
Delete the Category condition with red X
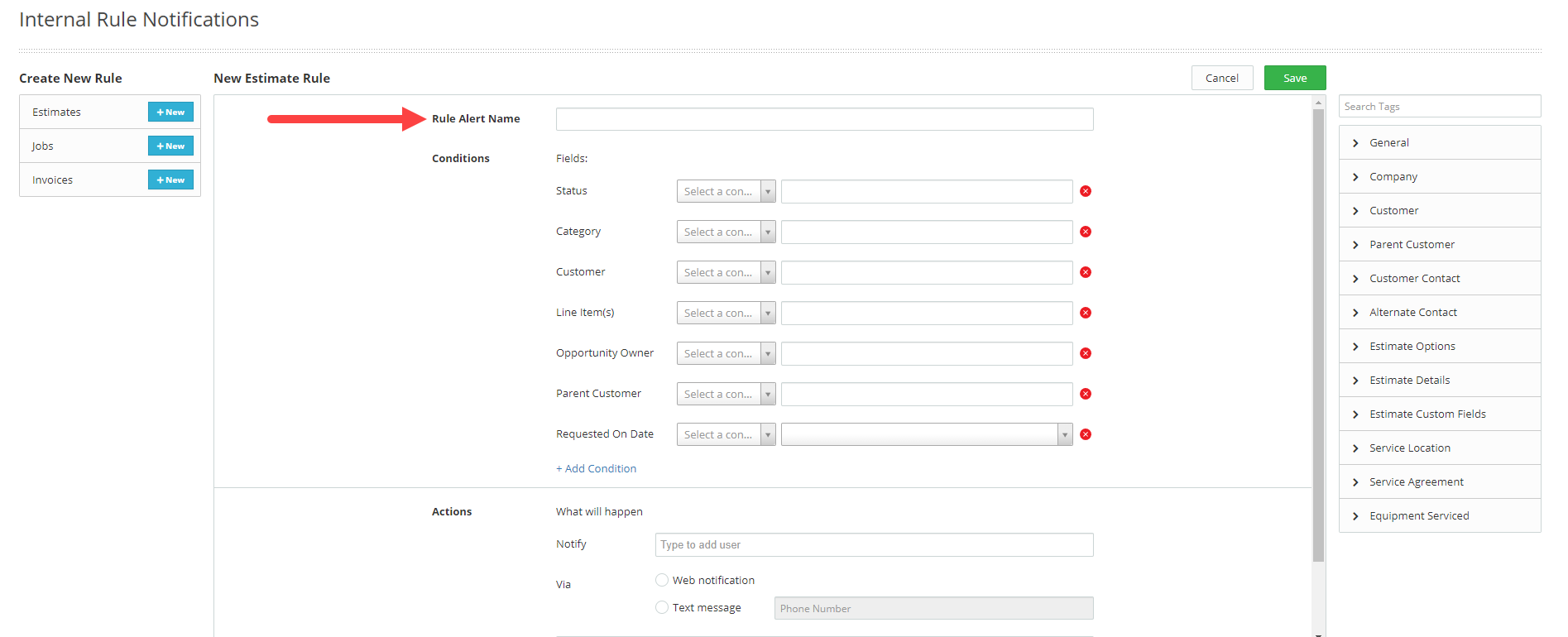(x=1086, y=232)
